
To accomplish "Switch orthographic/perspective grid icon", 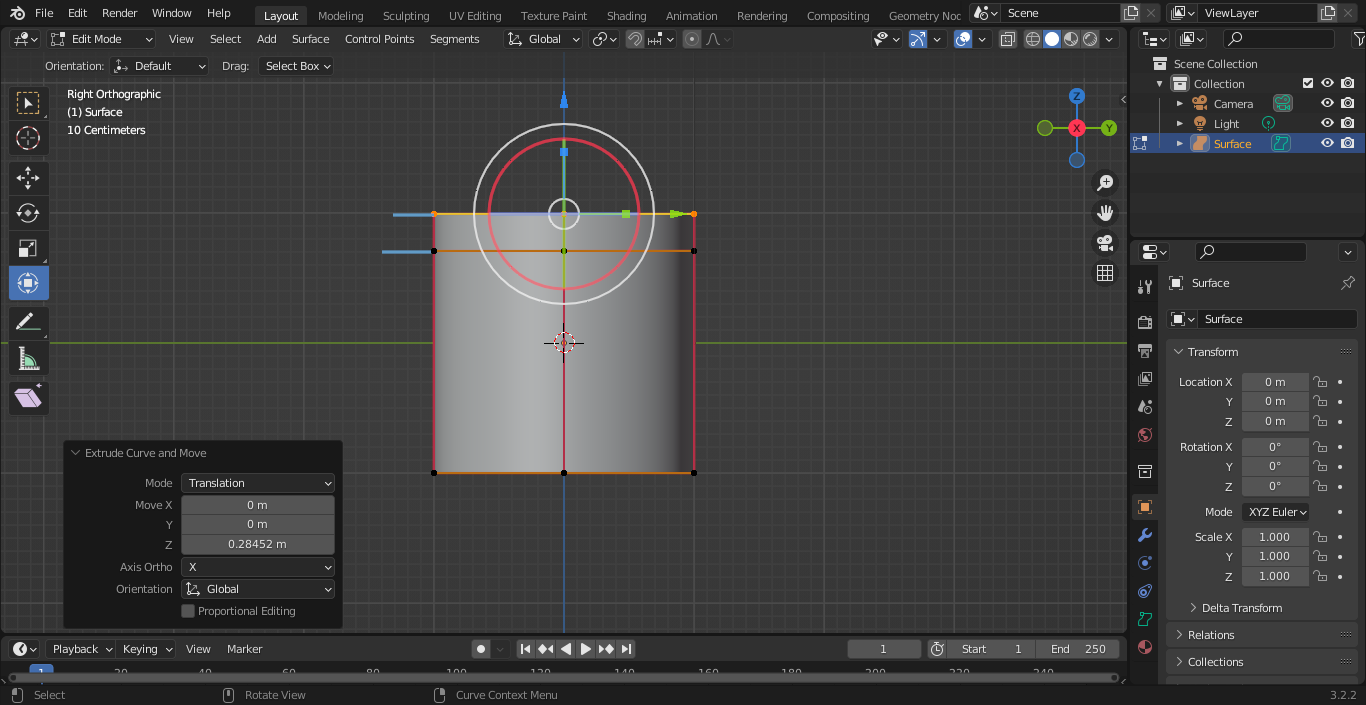I will click(x=1105, y=273).
